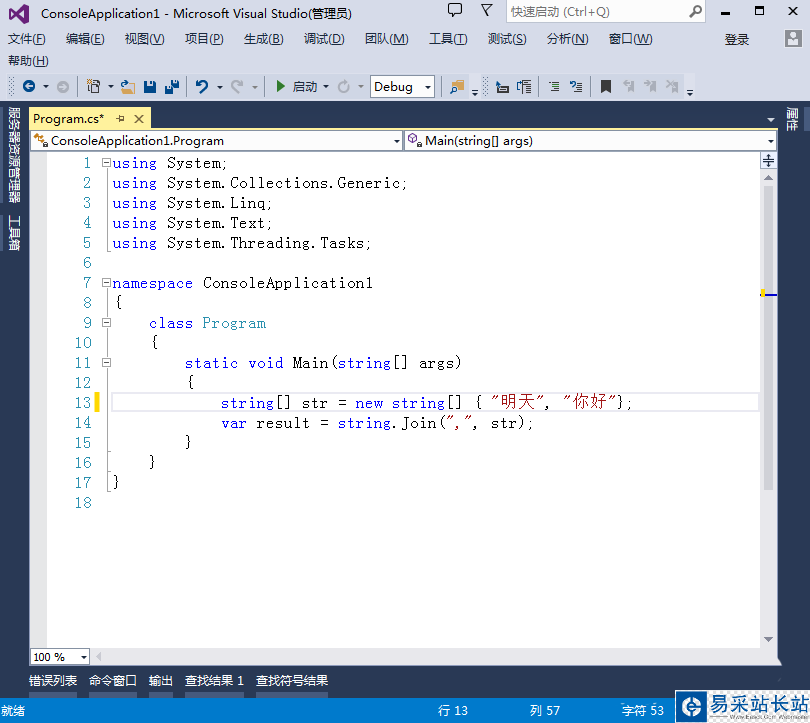Click the Navigate Forward arrow icon

(63, 87)
